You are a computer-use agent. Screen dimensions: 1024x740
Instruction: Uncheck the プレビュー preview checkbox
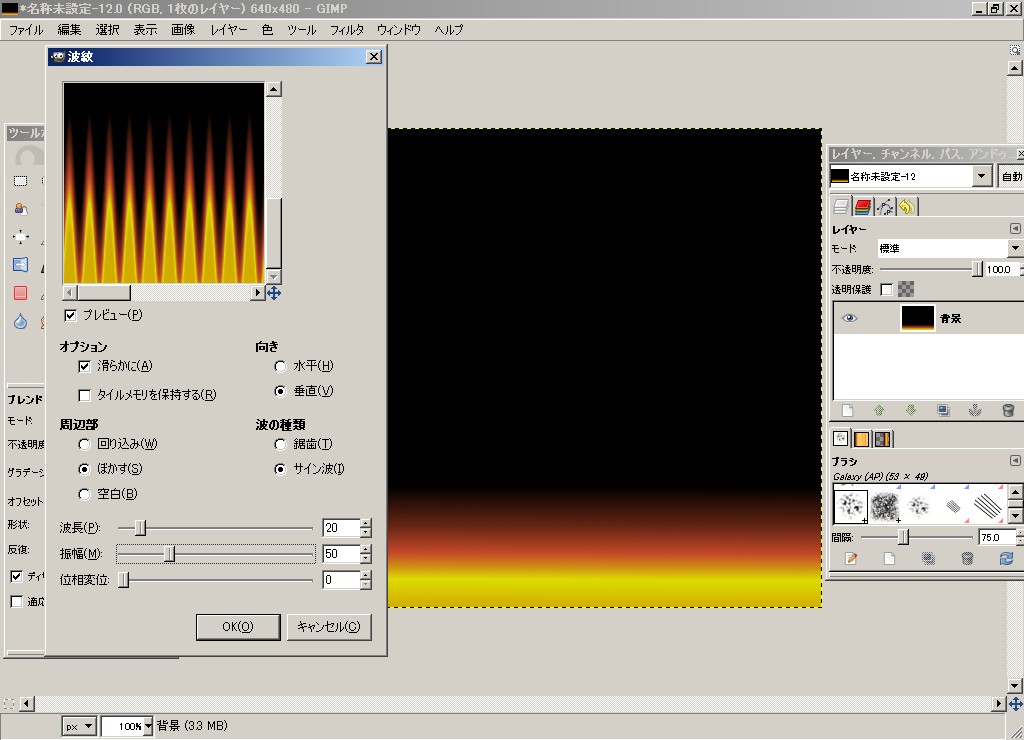click(71, 316)
